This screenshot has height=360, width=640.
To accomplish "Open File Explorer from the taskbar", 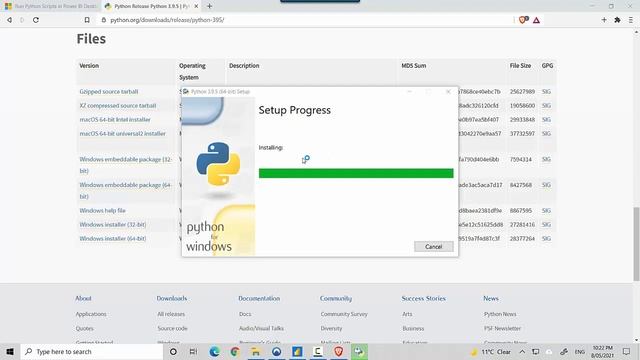I will [256, 351].
